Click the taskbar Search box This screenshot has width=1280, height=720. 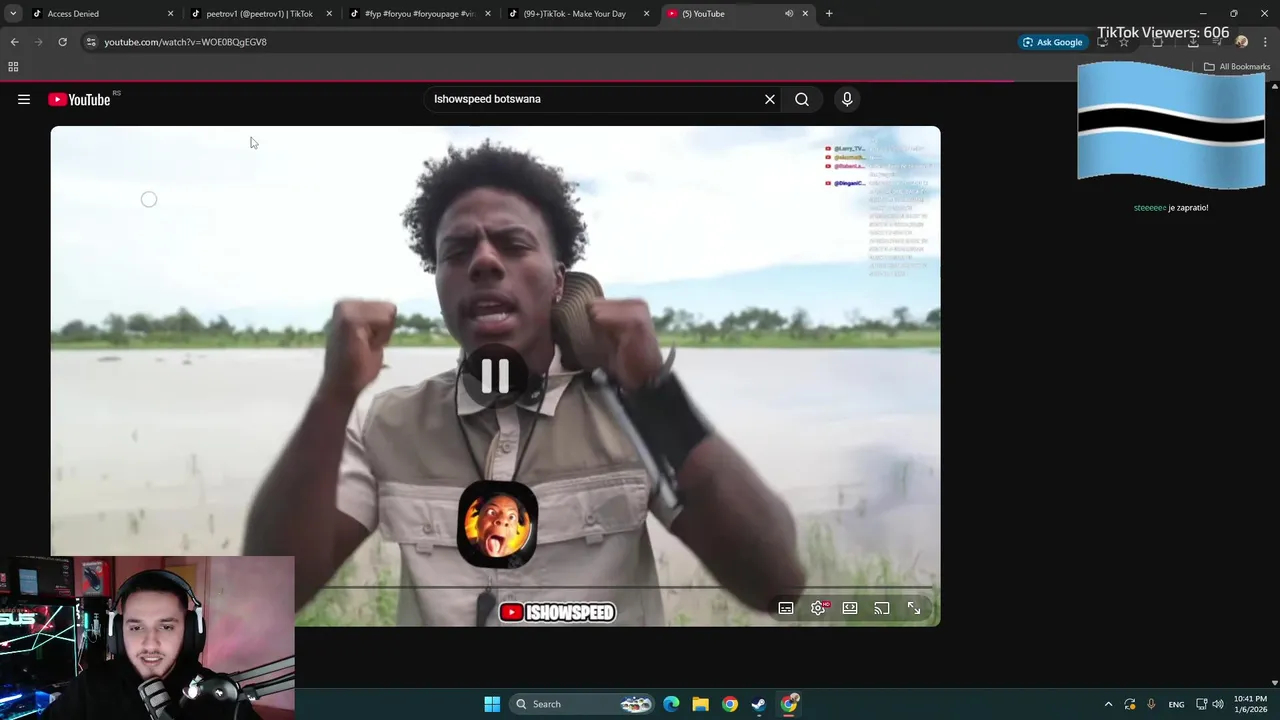point(583,704)
